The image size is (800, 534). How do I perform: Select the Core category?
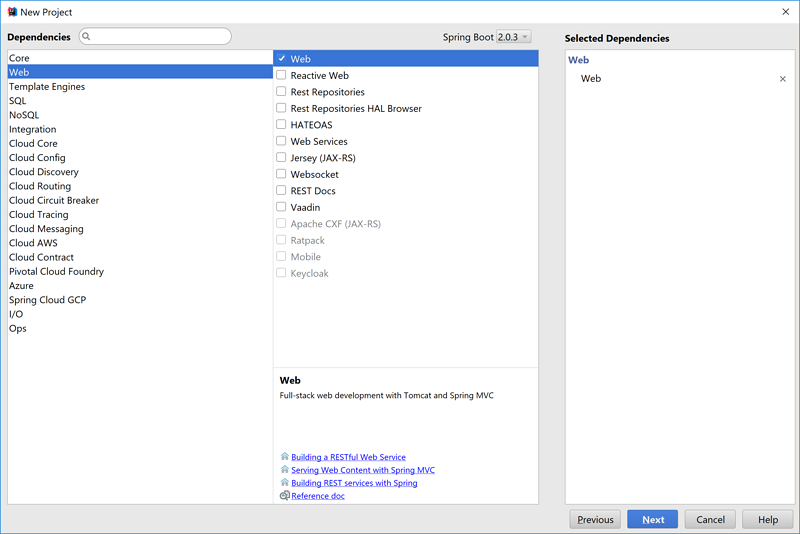point(140,58)
